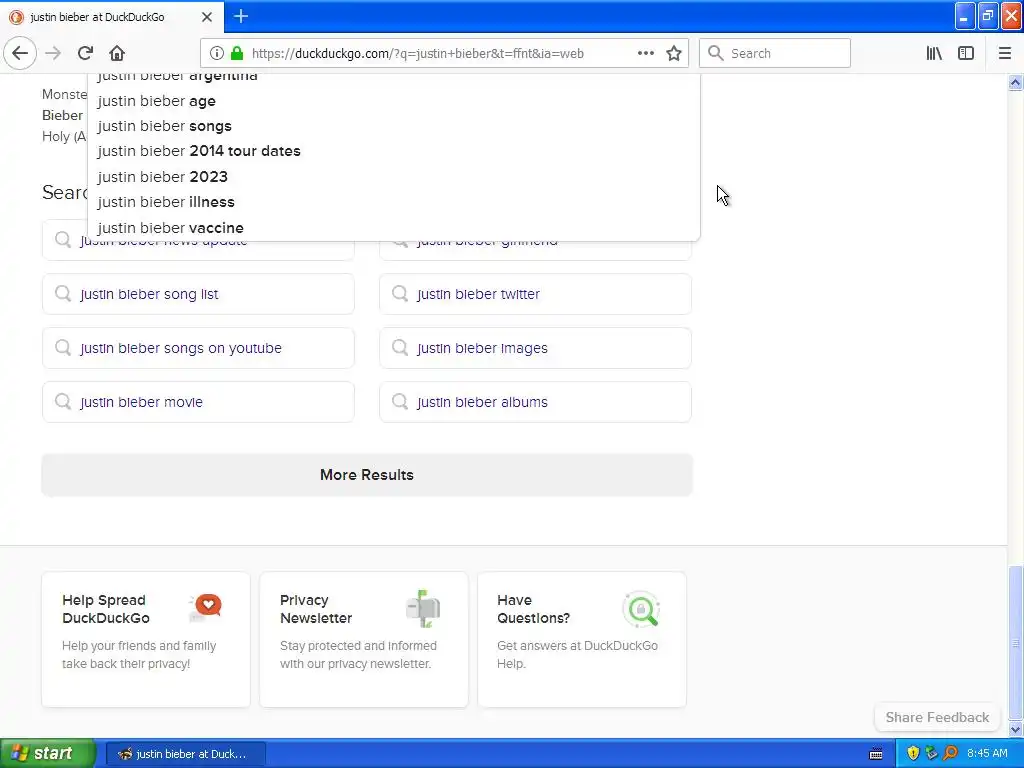Click the DuckDuckGo favicon on the tab
This screenshot has height=768, width=1024.
(16, 17)
